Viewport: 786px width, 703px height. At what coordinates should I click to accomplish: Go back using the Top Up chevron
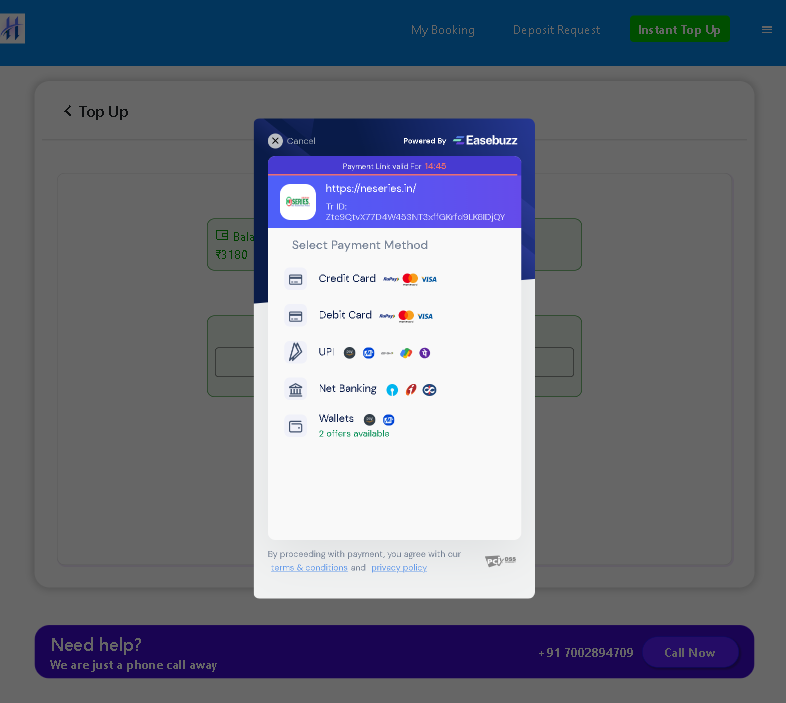coord(68,111)
